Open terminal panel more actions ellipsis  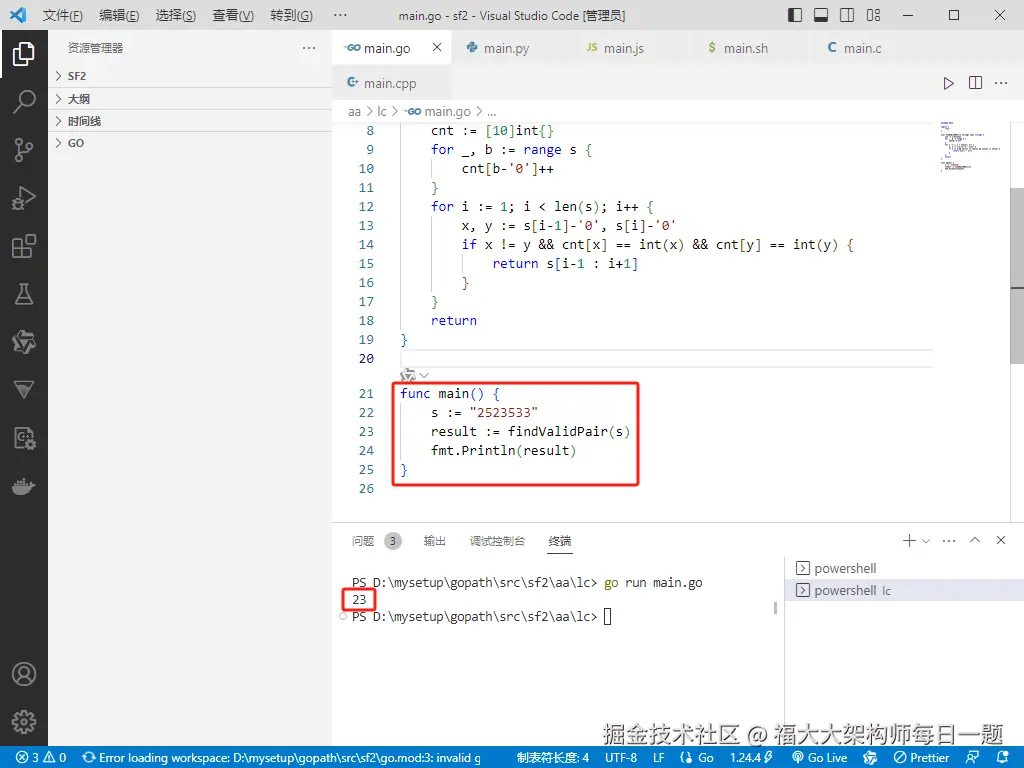(949, 541)
